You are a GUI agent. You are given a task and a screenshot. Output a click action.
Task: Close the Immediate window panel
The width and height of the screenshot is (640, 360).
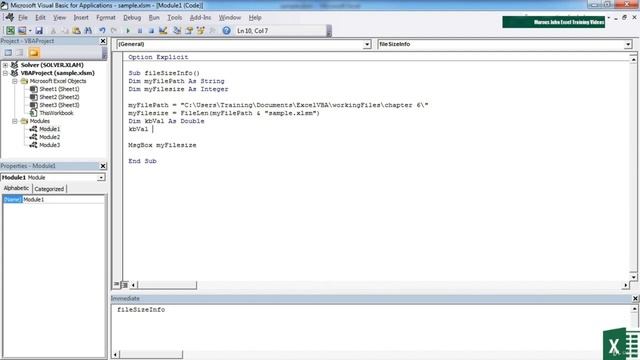click(635, 299)
